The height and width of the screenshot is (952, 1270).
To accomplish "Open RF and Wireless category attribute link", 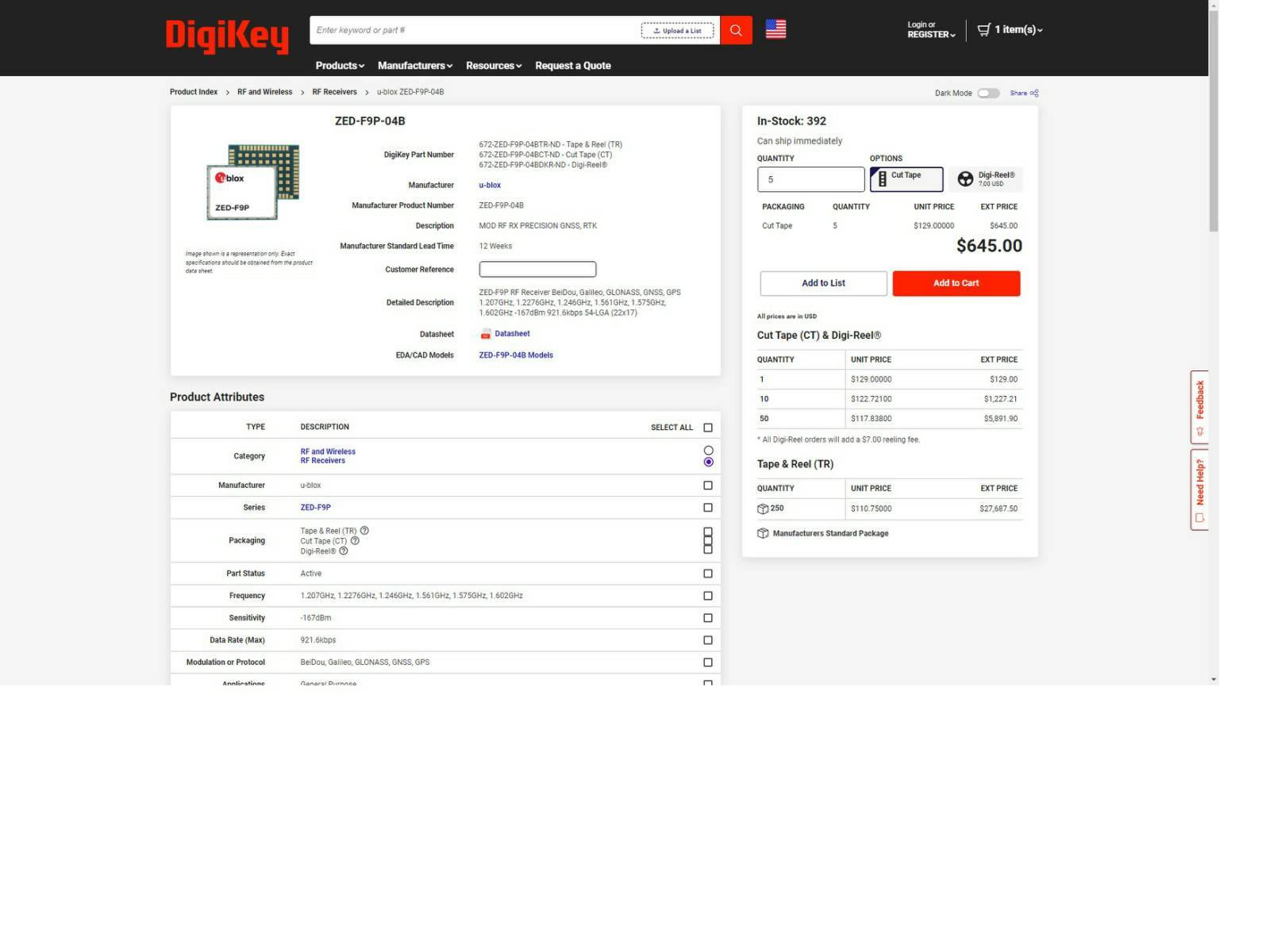I will 328,451.
